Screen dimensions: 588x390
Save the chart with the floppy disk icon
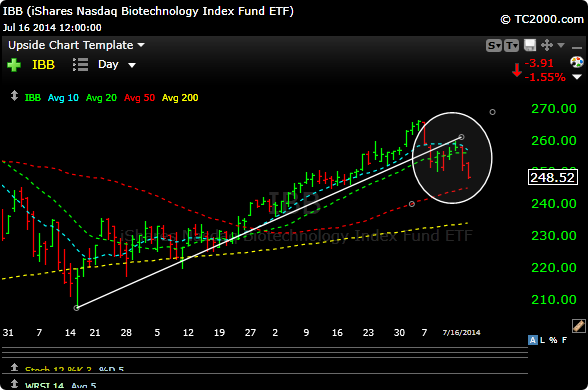click(x=530, y=45)
